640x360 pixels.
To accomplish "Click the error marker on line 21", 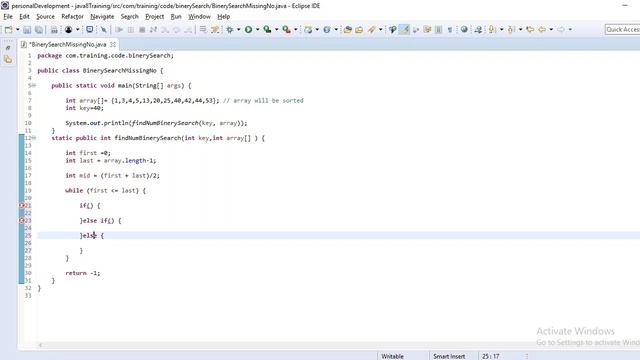I will (22, 206).
